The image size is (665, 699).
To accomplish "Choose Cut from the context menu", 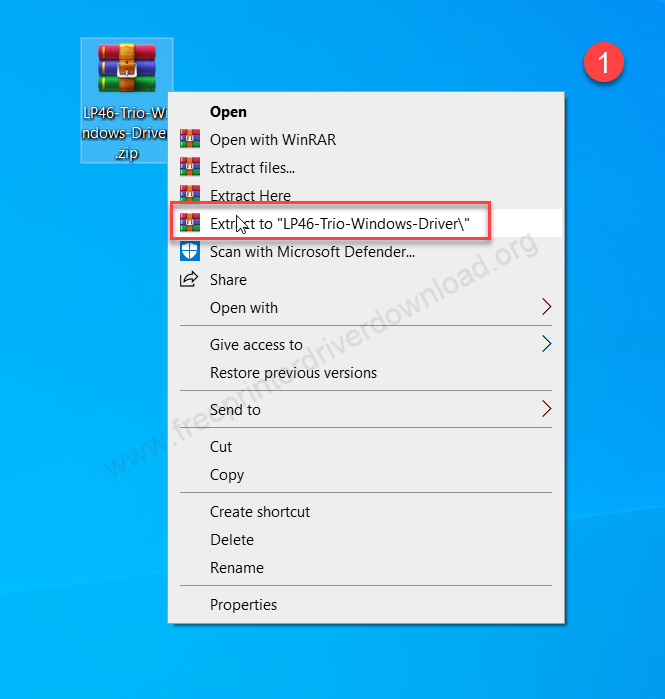I will (x=221, y=447).
